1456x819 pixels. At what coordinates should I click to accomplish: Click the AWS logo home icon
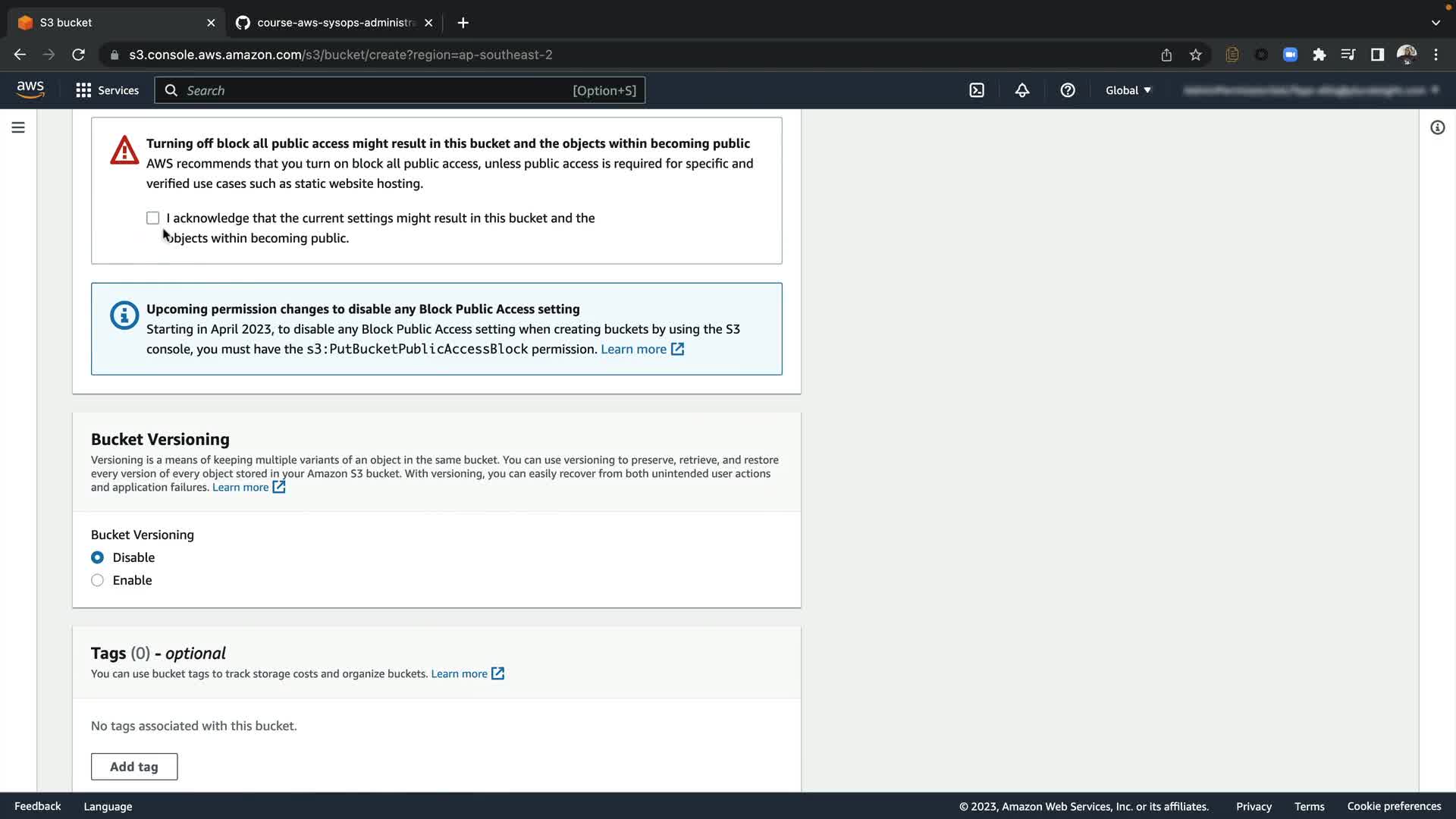point(30,89)
